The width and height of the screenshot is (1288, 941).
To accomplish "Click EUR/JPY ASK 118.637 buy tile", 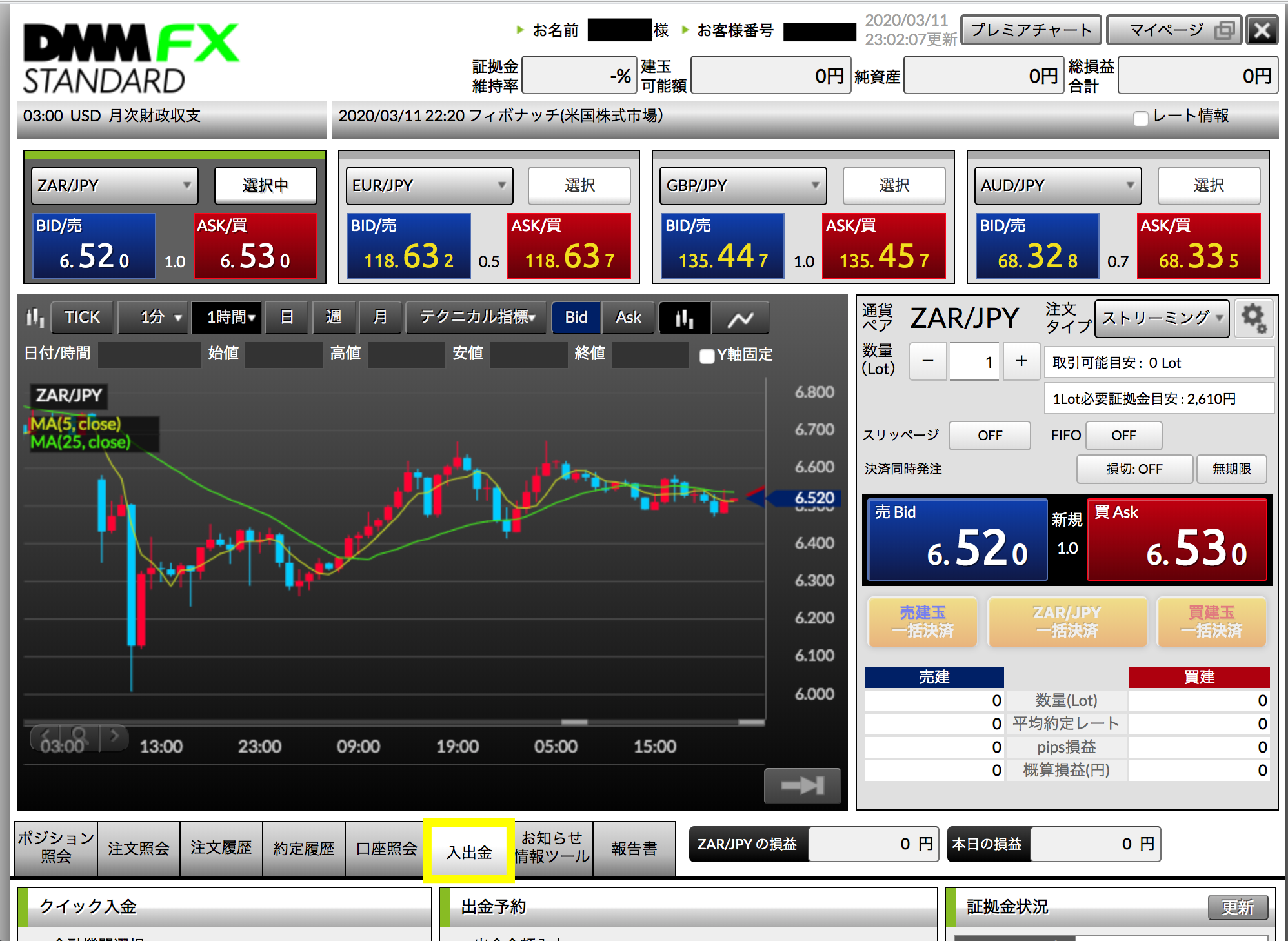I will point(569,246).
